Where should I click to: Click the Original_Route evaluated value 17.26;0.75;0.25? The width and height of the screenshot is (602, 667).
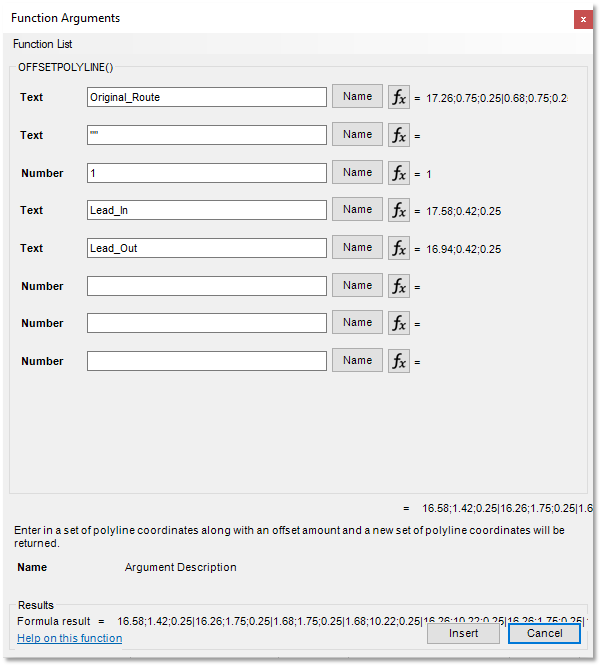click(x=496, y=98)
